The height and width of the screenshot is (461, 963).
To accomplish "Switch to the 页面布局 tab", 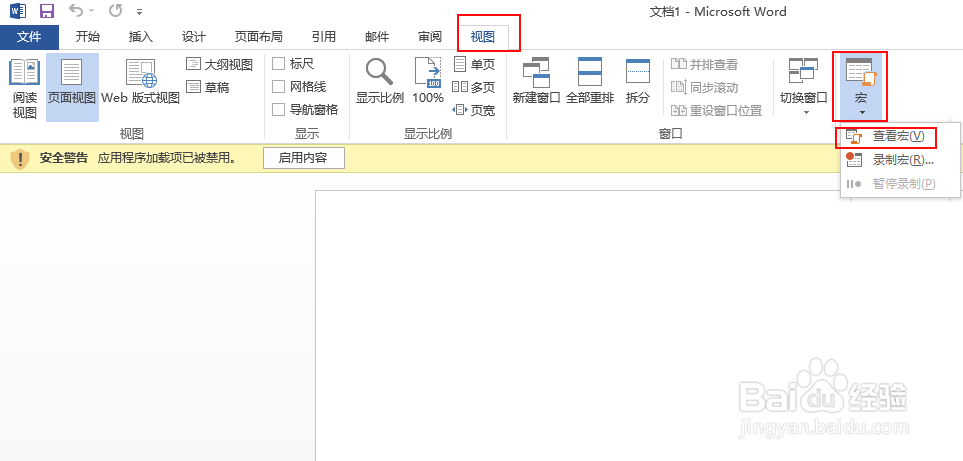I will click(259, 37).
